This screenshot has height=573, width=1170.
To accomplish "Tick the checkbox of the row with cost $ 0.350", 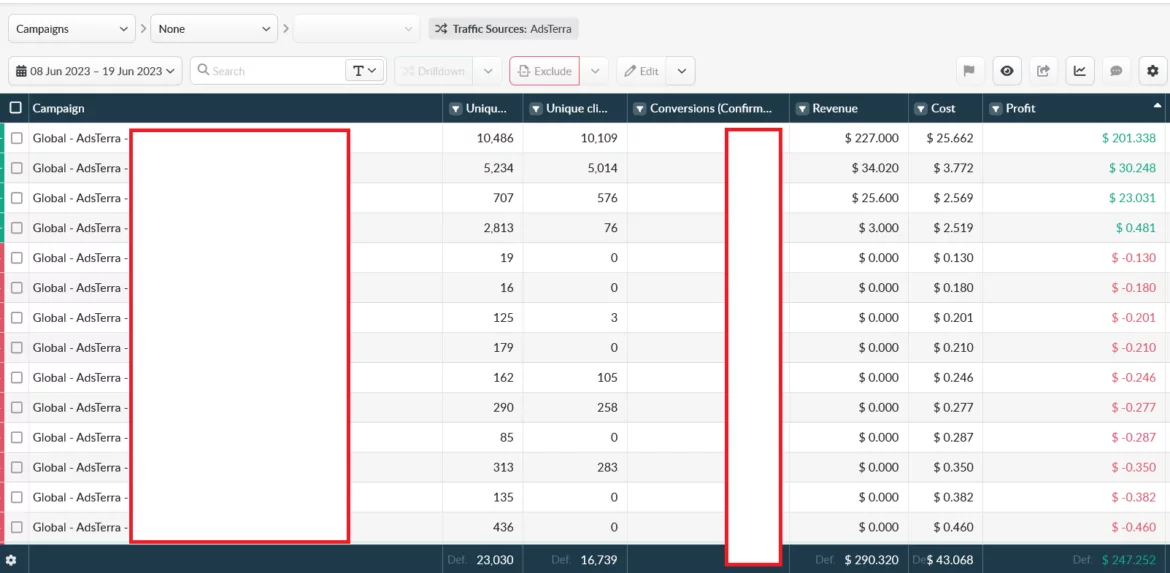I will coord(16,467).
